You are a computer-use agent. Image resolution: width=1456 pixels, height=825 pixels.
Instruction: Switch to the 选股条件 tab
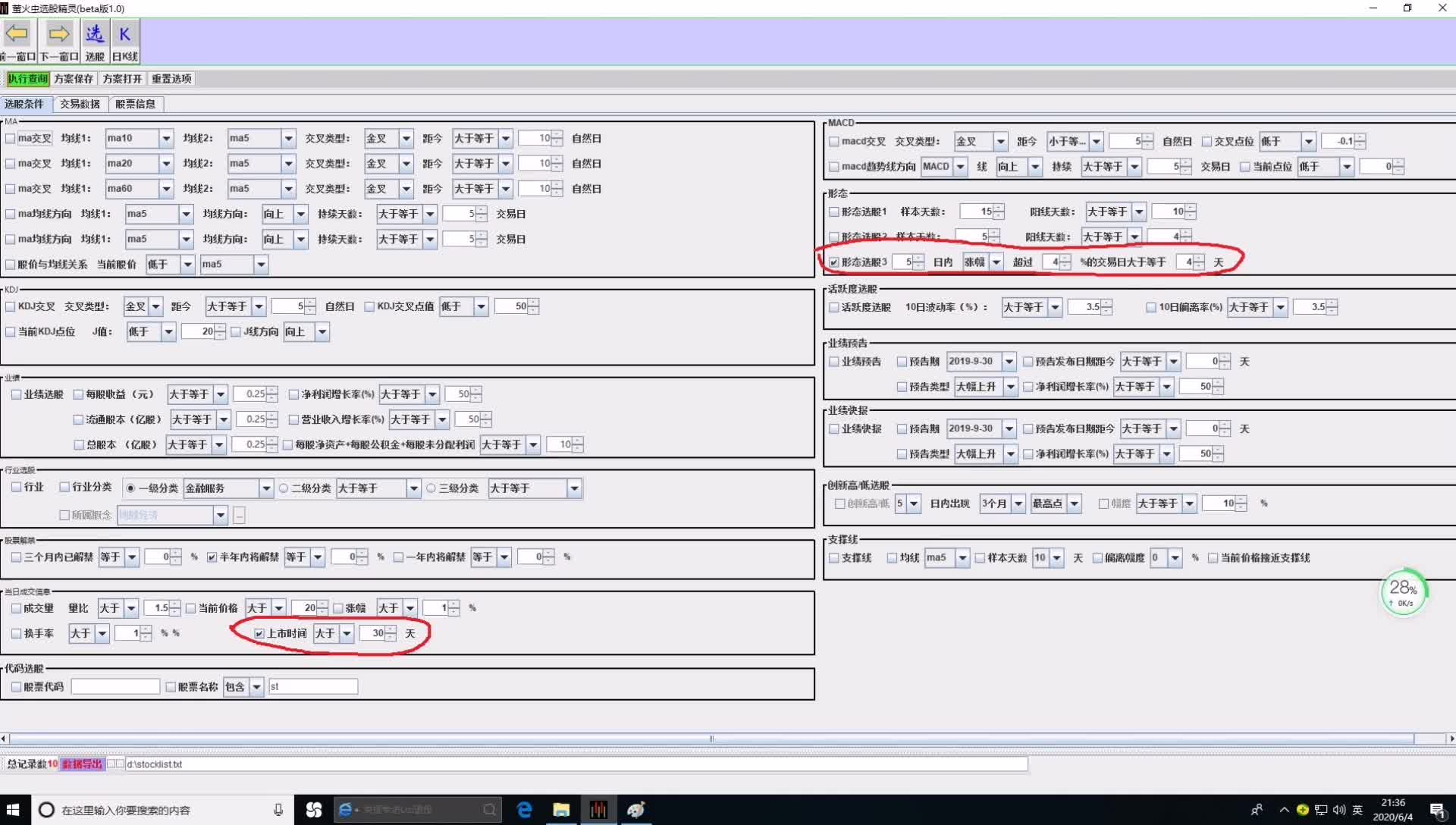tap(25, 104)
